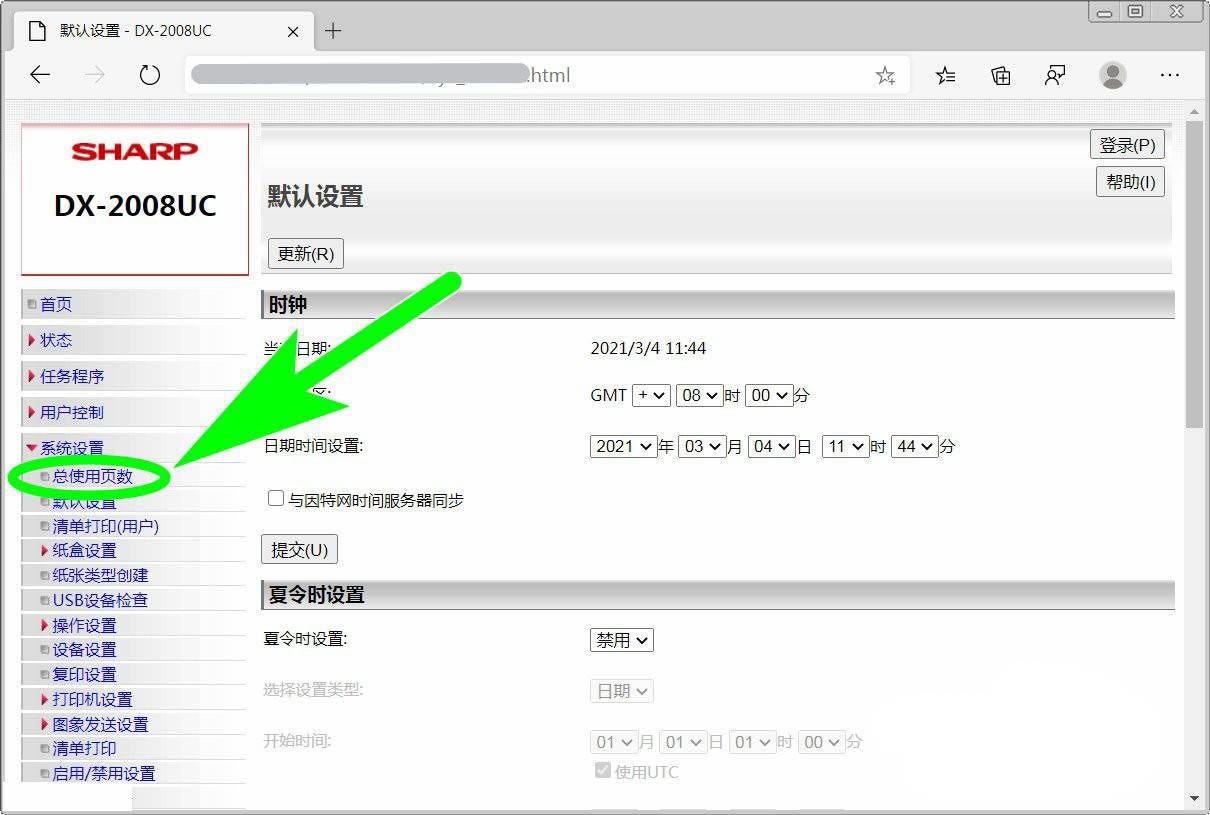
Task: Add this page to favorites star
Action: (x=885, y=76)
